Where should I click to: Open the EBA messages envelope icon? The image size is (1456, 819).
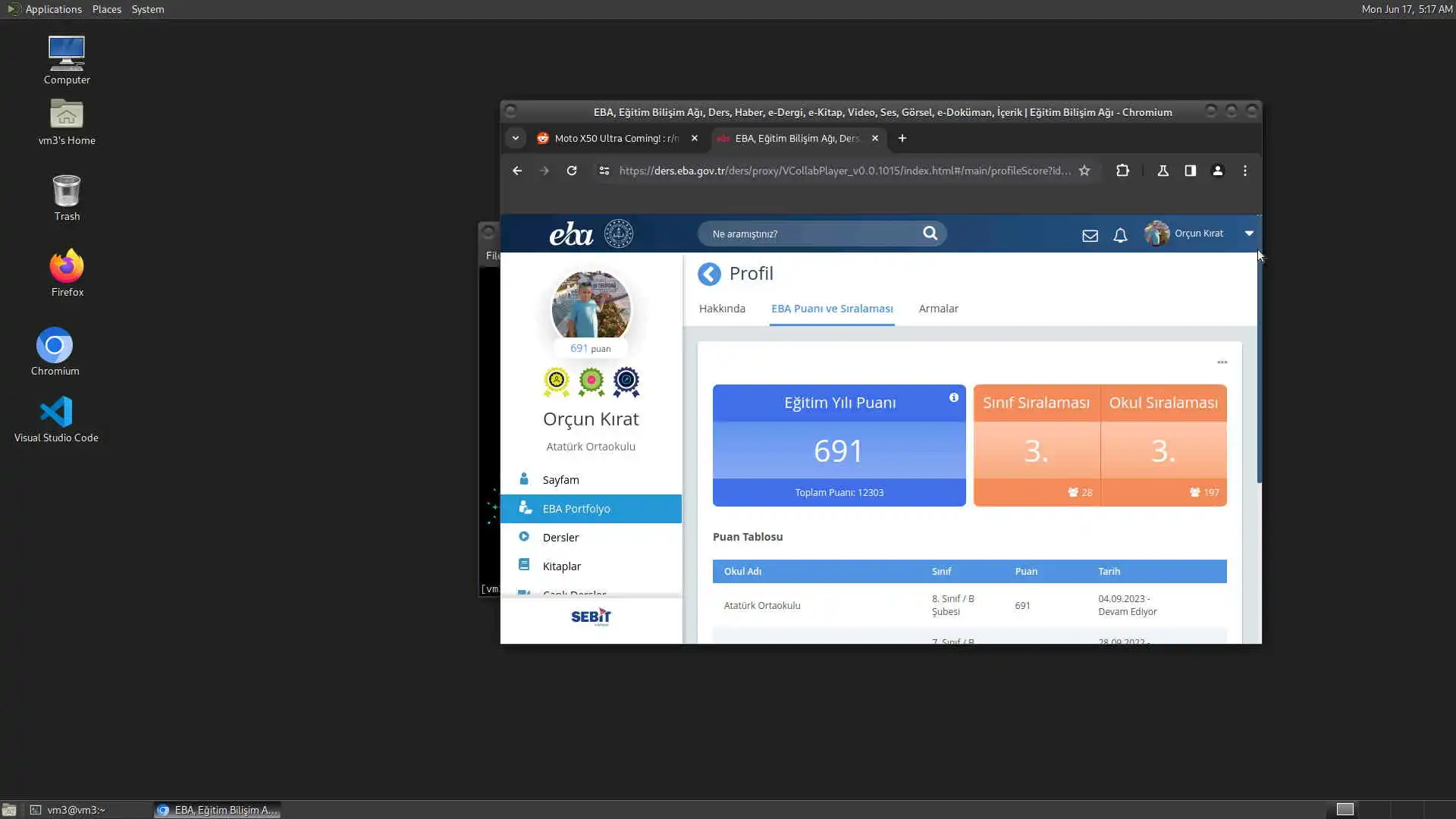(1090, 235)
